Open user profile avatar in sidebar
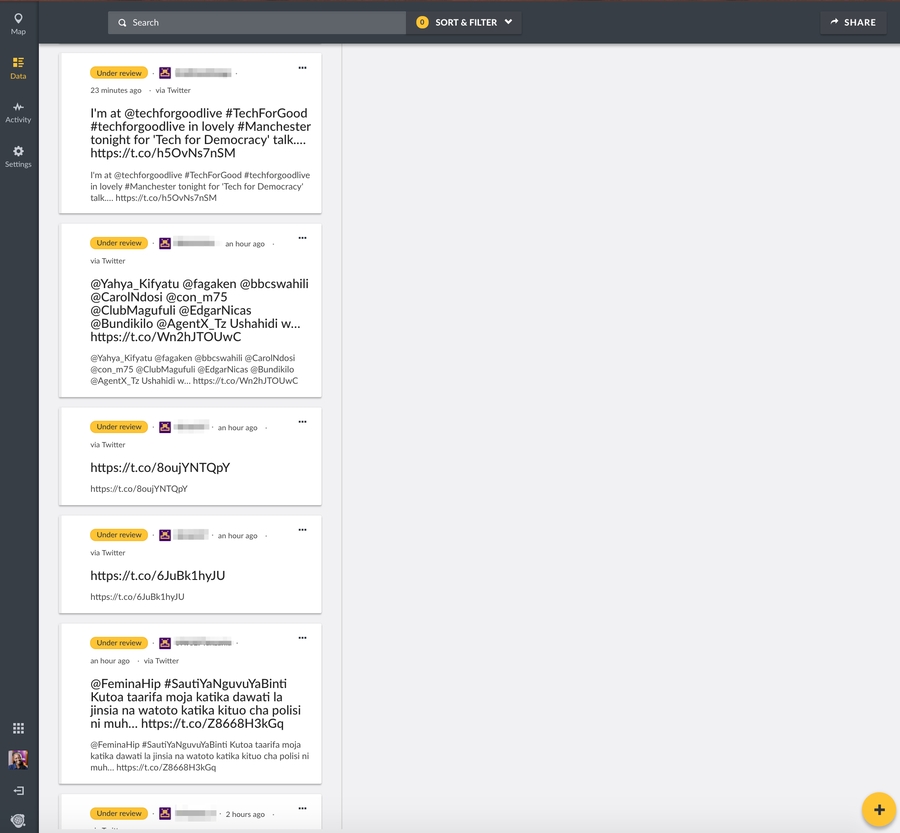Screen dimensions: 900x833 [x=18, y=760]
